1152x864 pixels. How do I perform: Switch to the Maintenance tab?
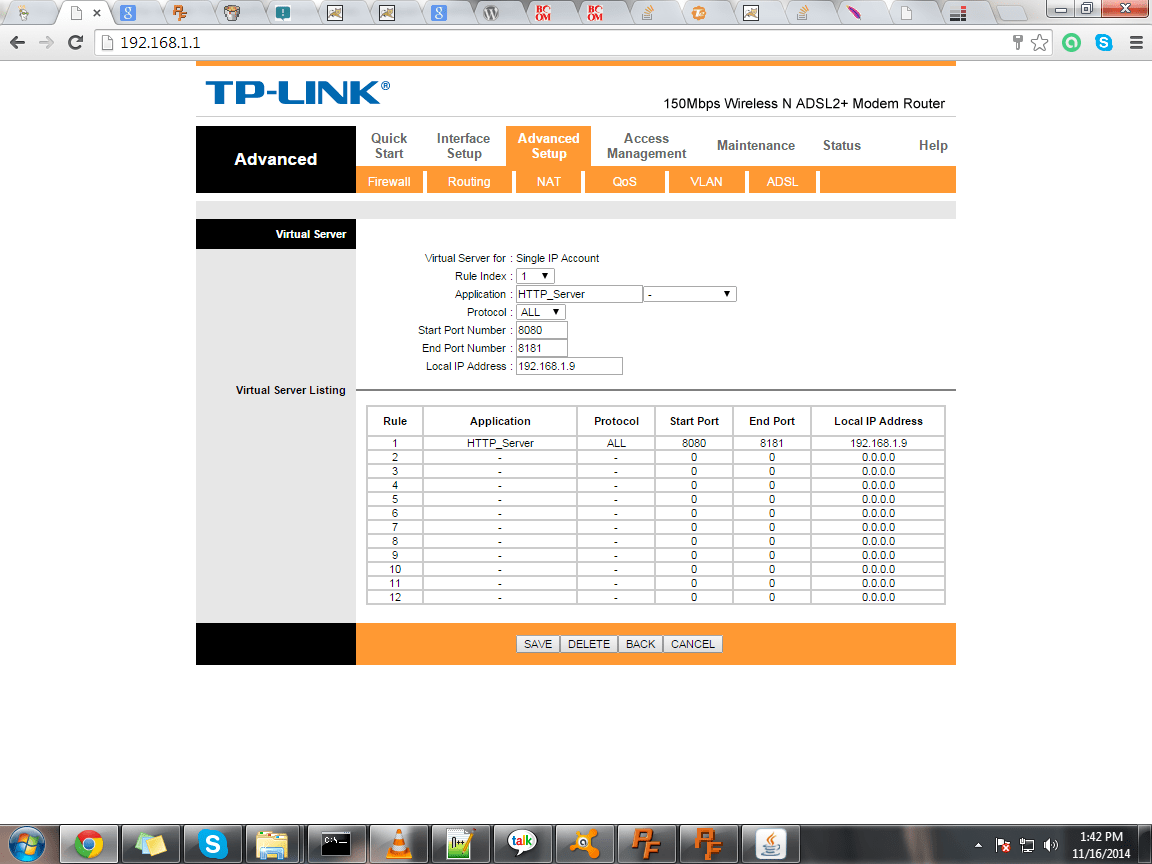click(x=756, y=145)
